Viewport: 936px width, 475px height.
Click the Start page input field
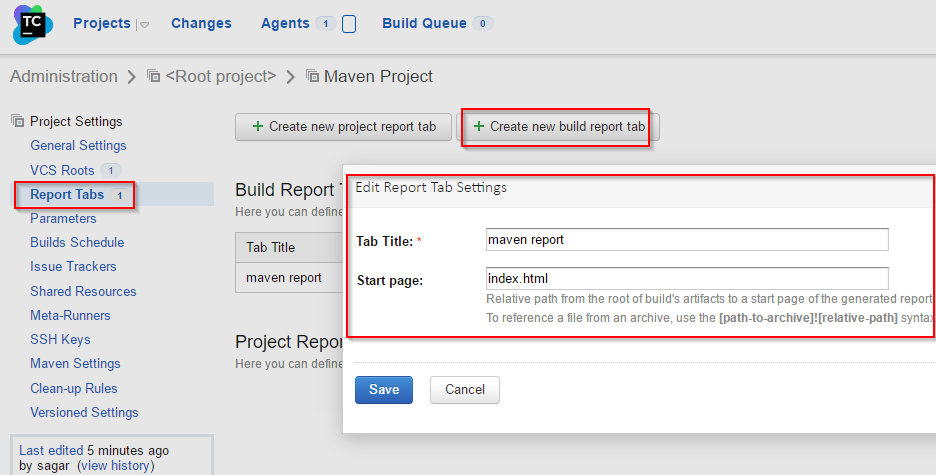coord(686,278)
